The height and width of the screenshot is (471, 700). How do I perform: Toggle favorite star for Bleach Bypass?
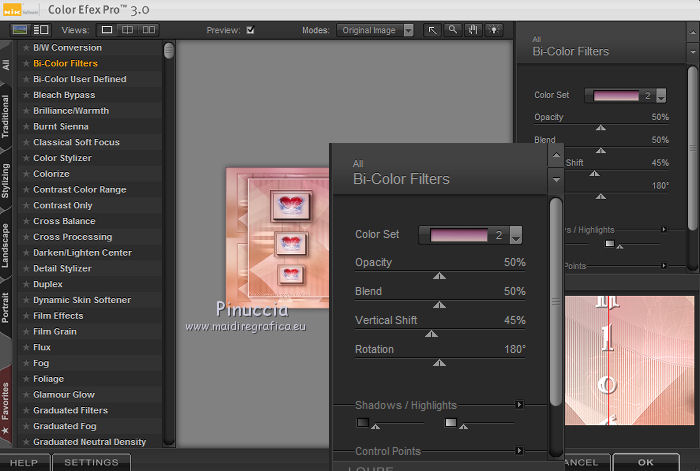[26, 95]
